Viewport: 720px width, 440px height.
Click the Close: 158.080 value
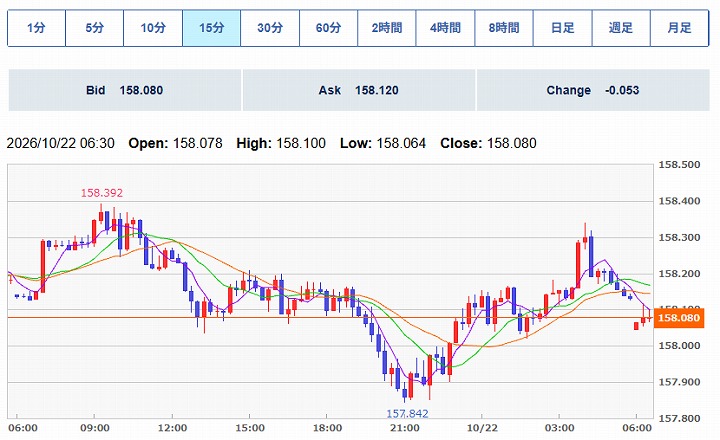coord(488,143)
